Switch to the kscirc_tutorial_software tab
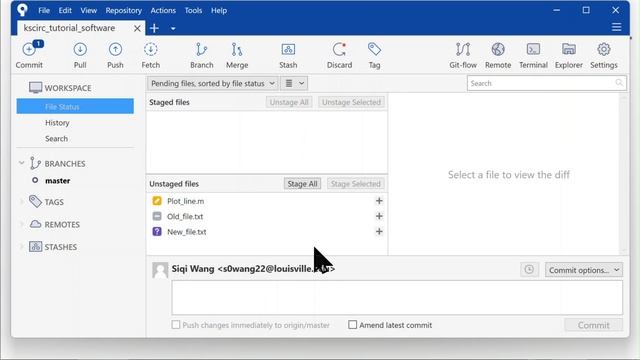 (x=69, y=28)
